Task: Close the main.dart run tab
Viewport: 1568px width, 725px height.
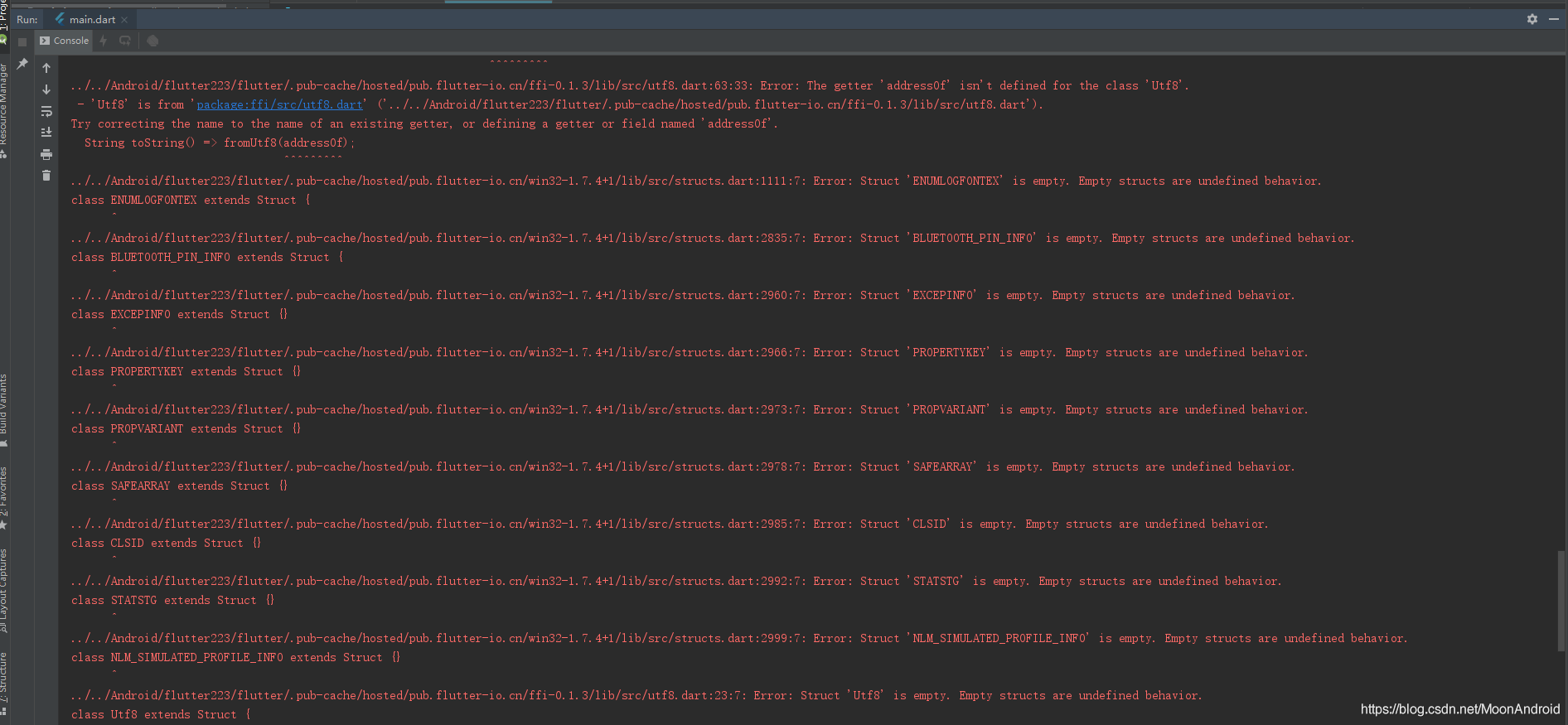Action: pos(124,20)
